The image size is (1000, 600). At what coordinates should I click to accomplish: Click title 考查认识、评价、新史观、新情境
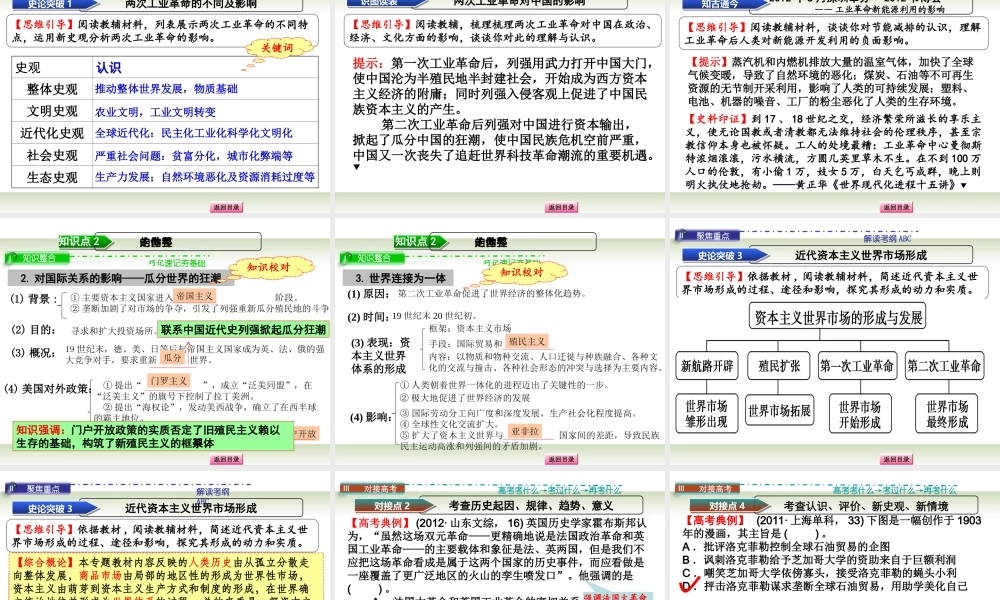tap(865, 506)
